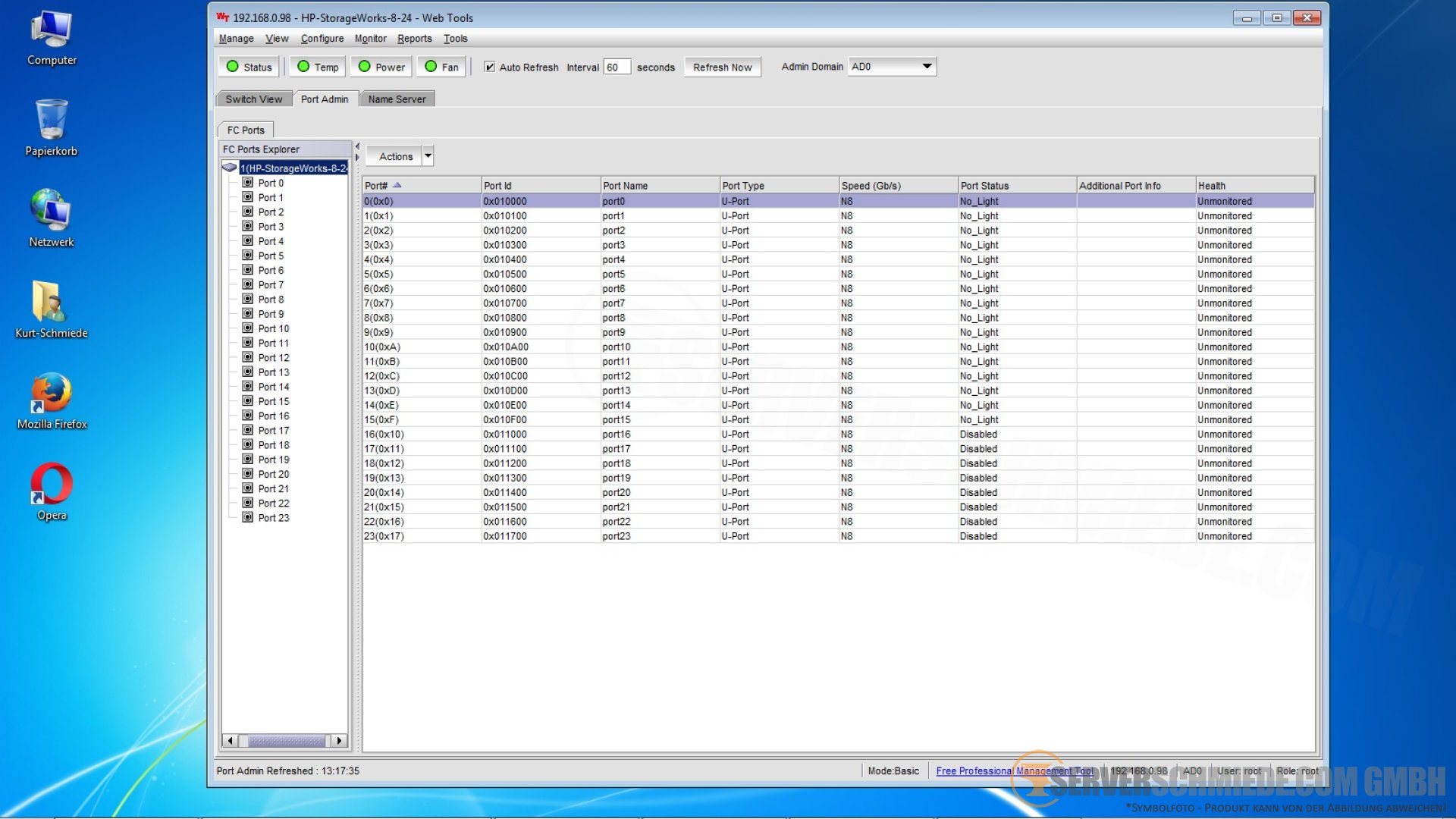This screenshot has height=819, width=1456.
Task: Click the Temp status indicator
Action: pos(318,67)
